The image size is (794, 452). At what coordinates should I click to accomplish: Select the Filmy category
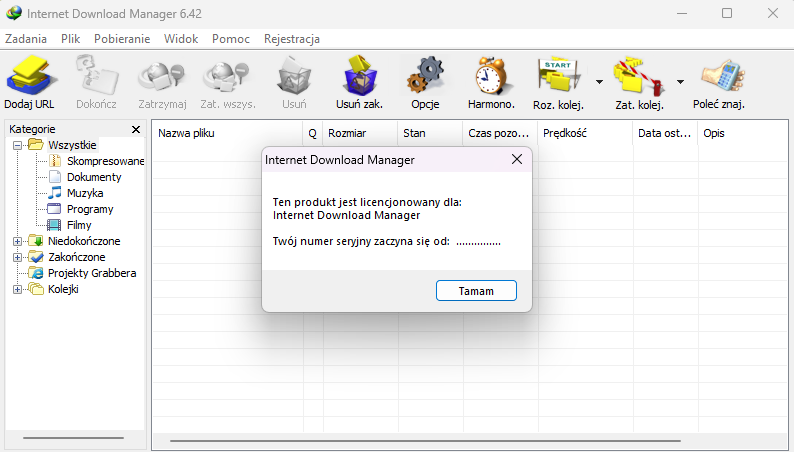(79, 225)
